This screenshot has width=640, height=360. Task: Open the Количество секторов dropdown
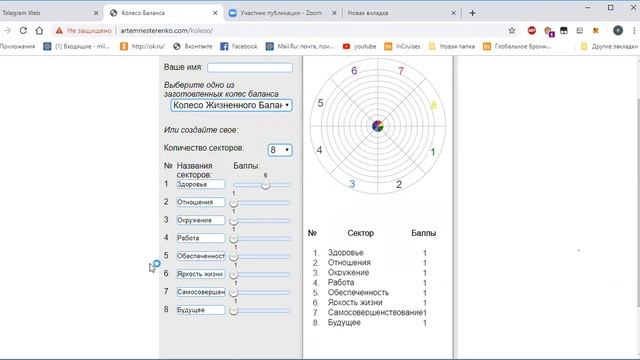[x=280, y=150]
